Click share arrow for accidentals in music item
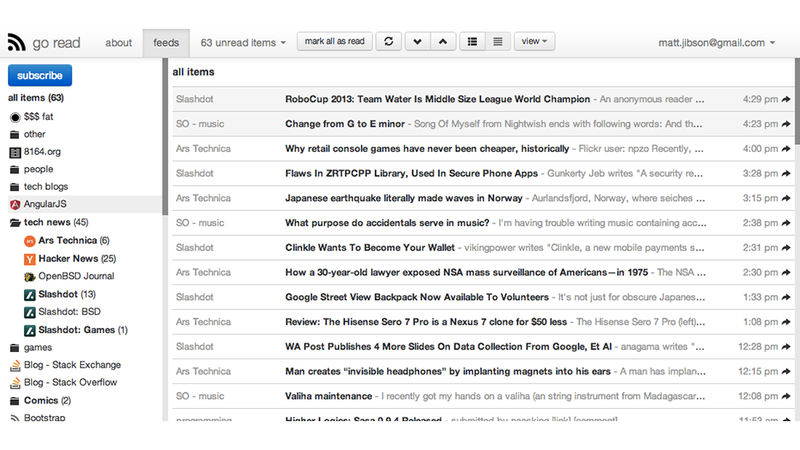Viewport: 800px width, 450px height. coord(786,223)
